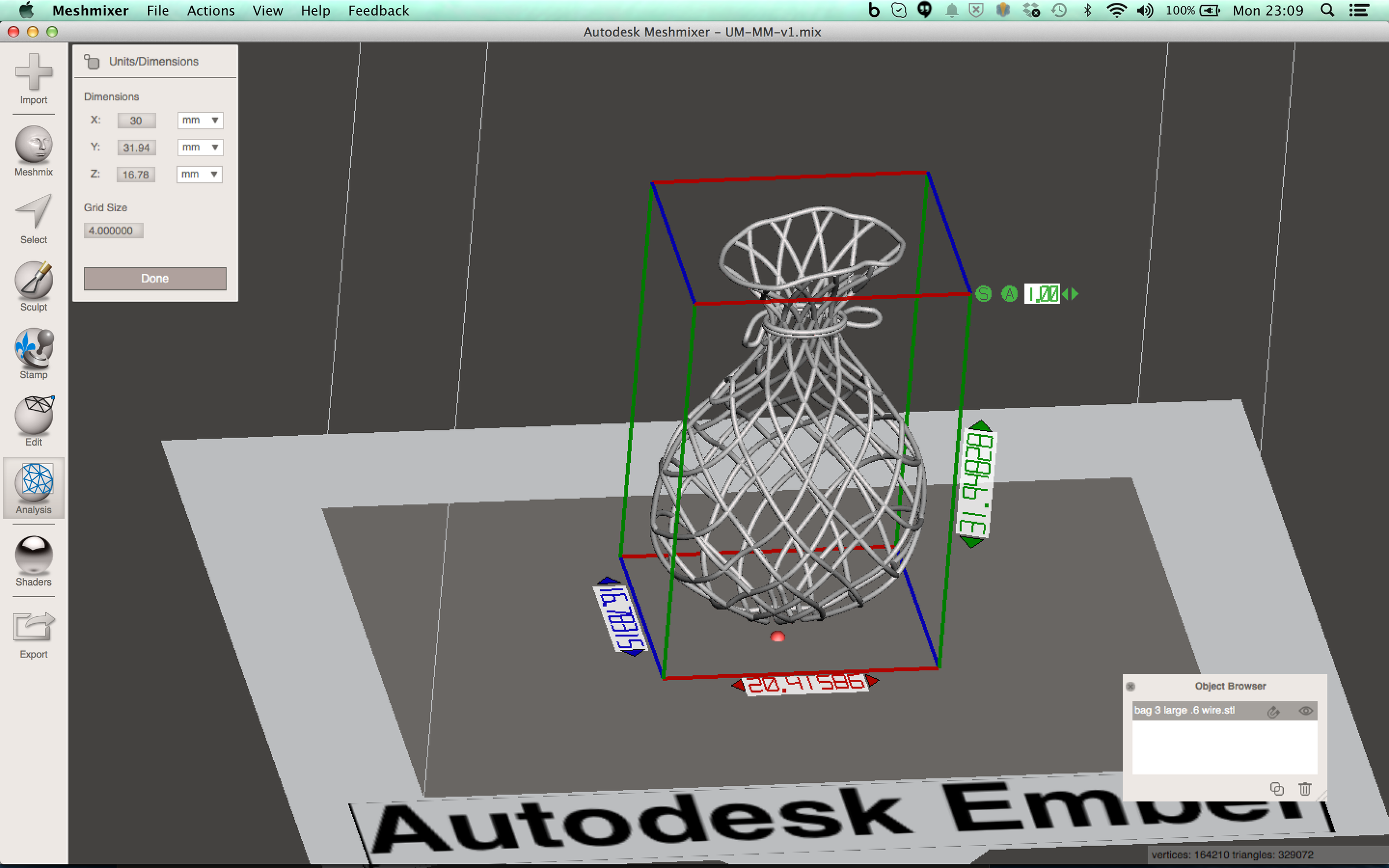Open the Actions menu
This screenshot has width=1389, height=868.
click(210, 10)
